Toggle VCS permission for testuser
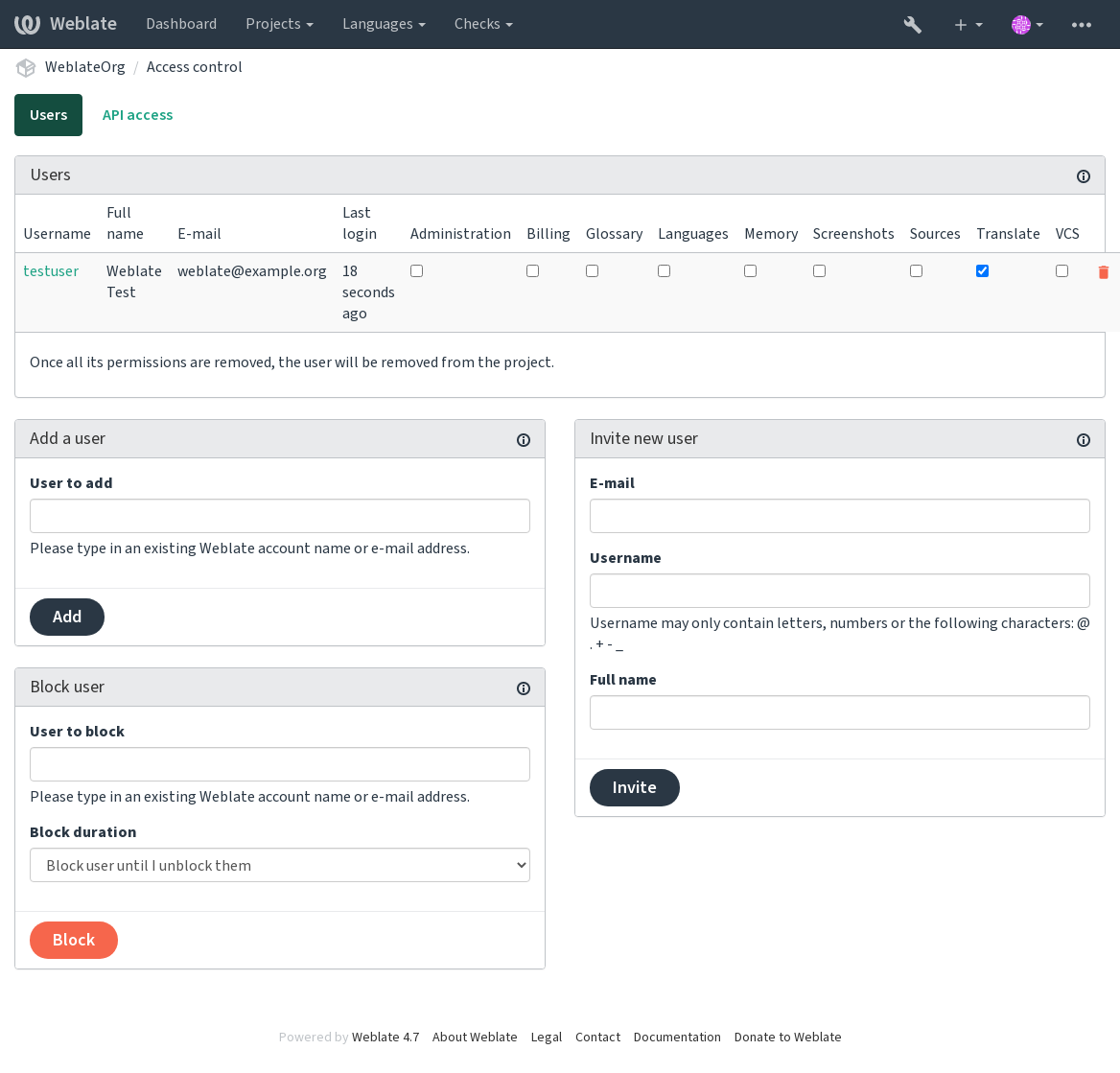Screen dimensions: 1120x1073 [x=1062, y=270]
